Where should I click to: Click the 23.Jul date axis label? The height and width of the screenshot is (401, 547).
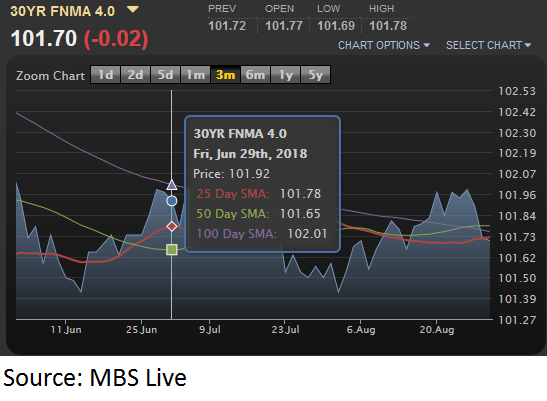[x=285, y=329]
